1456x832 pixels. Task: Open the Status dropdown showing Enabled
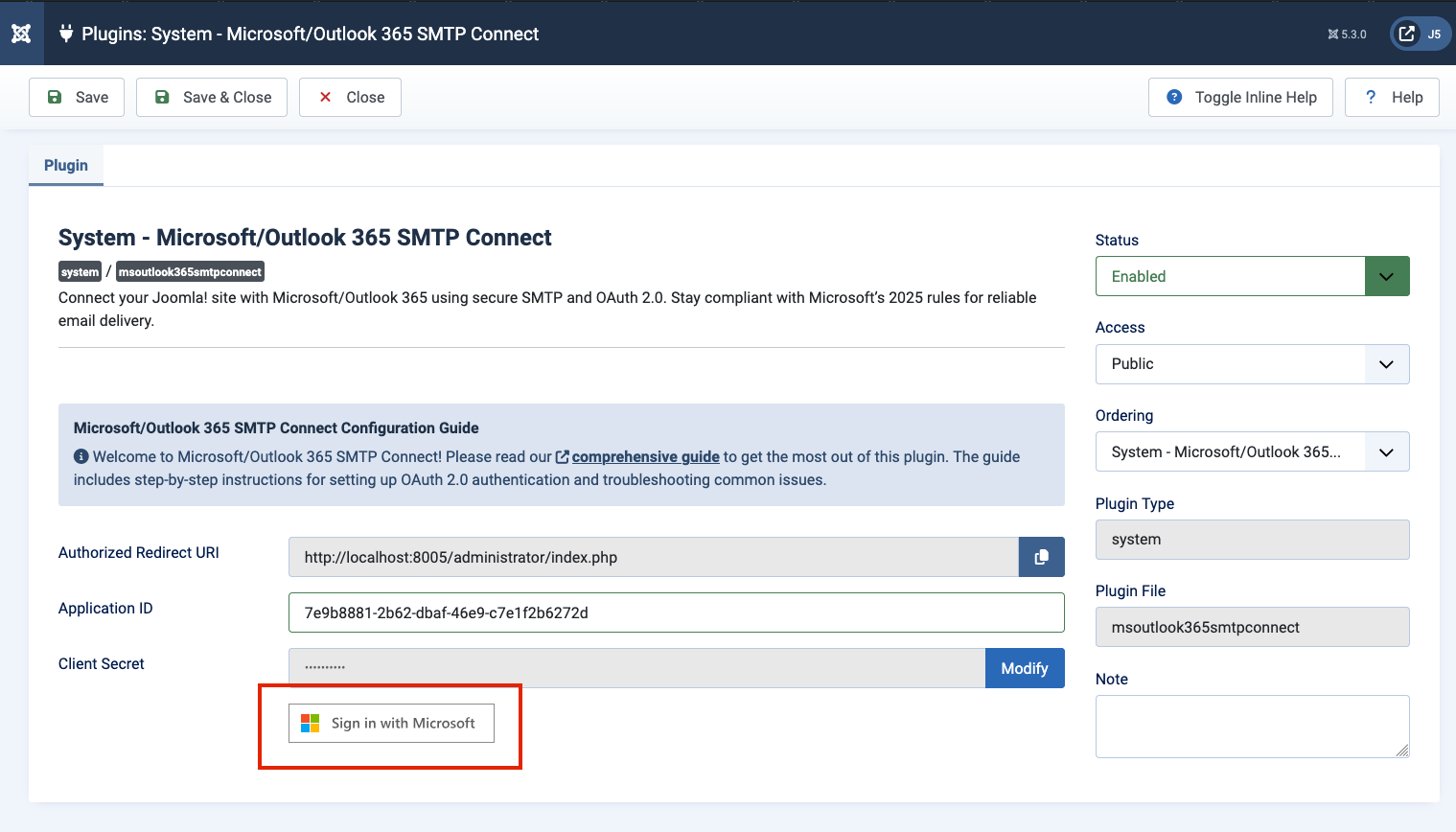(x=1252, y=276)
